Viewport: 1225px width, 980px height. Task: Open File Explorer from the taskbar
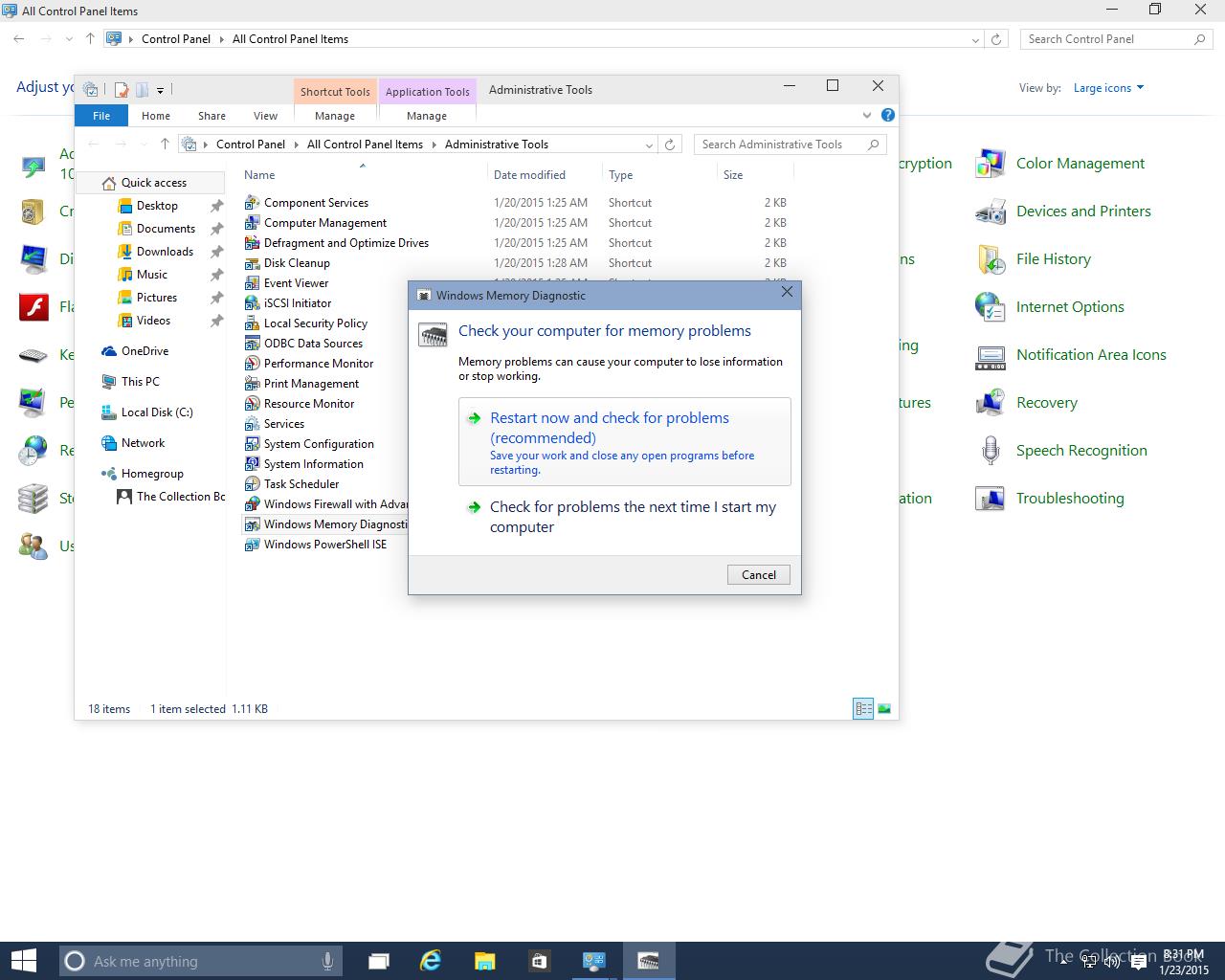tap(484, 961)
